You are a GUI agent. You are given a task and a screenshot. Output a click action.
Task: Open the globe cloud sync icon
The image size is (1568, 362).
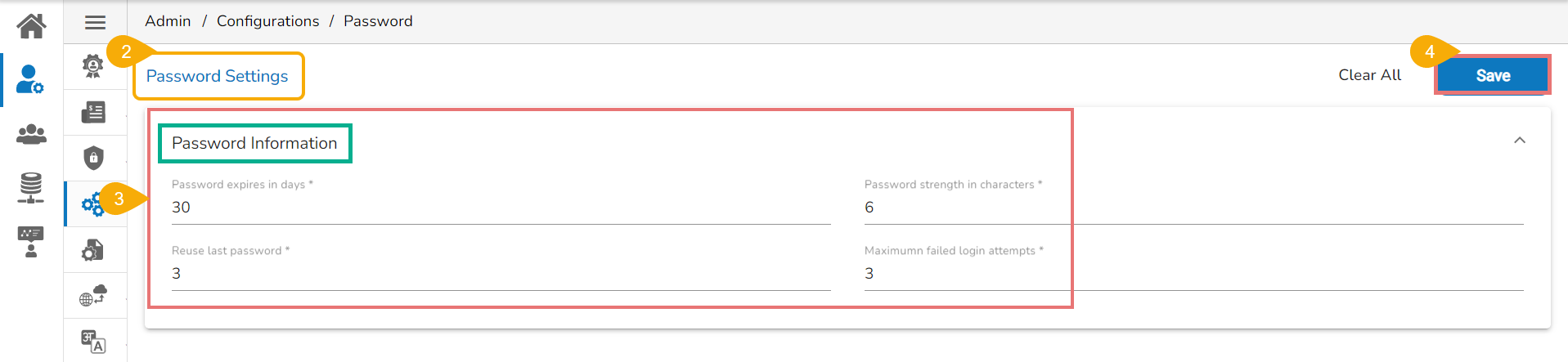pos(93,295)
